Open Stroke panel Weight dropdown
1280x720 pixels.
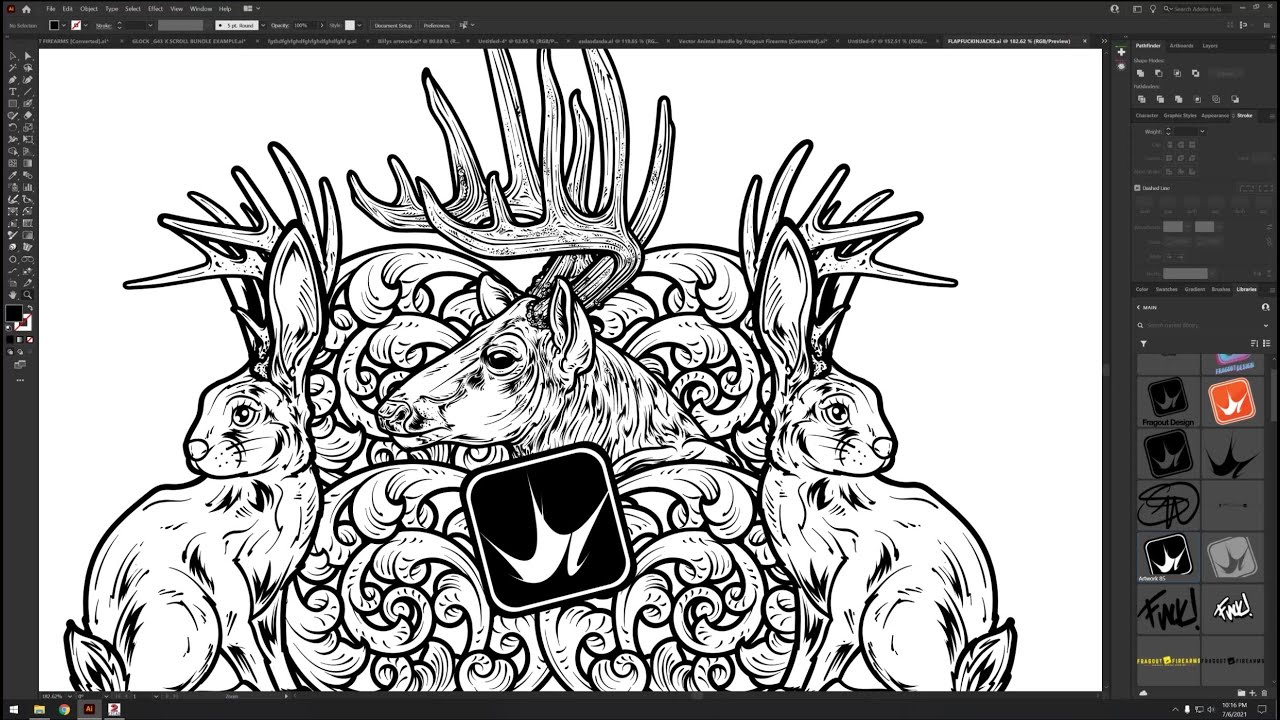point(1202,131)
